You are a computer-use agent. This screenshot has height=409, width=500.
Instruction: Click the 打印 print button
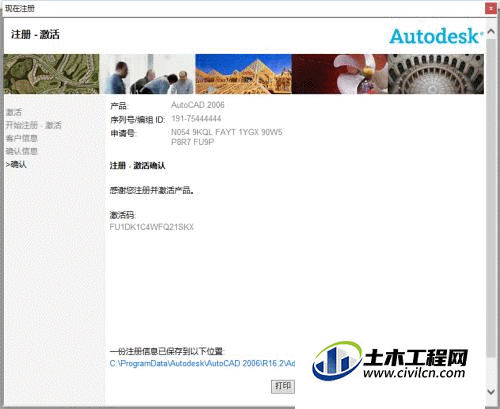[283, 386]
